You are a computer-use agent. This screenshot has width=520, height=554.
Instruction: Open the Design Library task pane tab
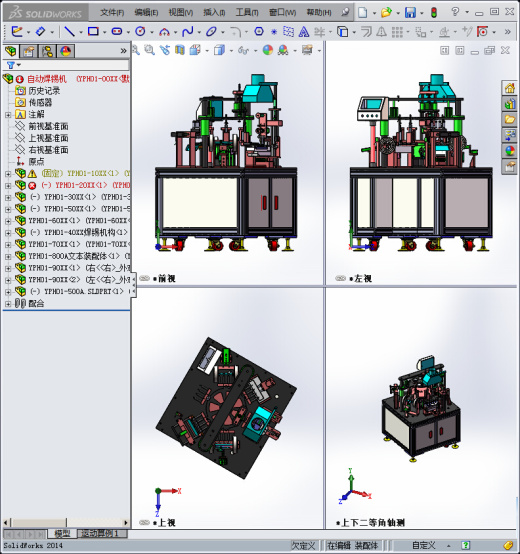point(509,104)
